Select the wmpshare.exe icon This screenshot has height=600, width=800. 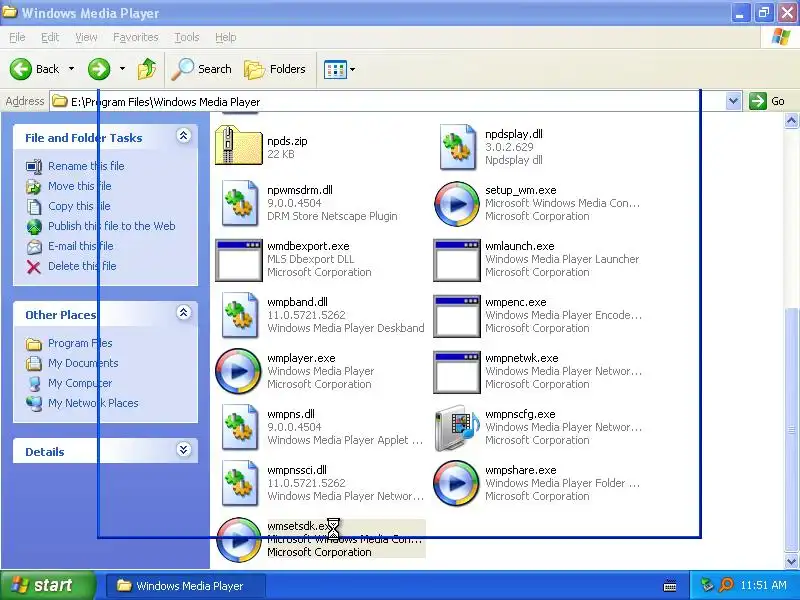click(457, 483)
